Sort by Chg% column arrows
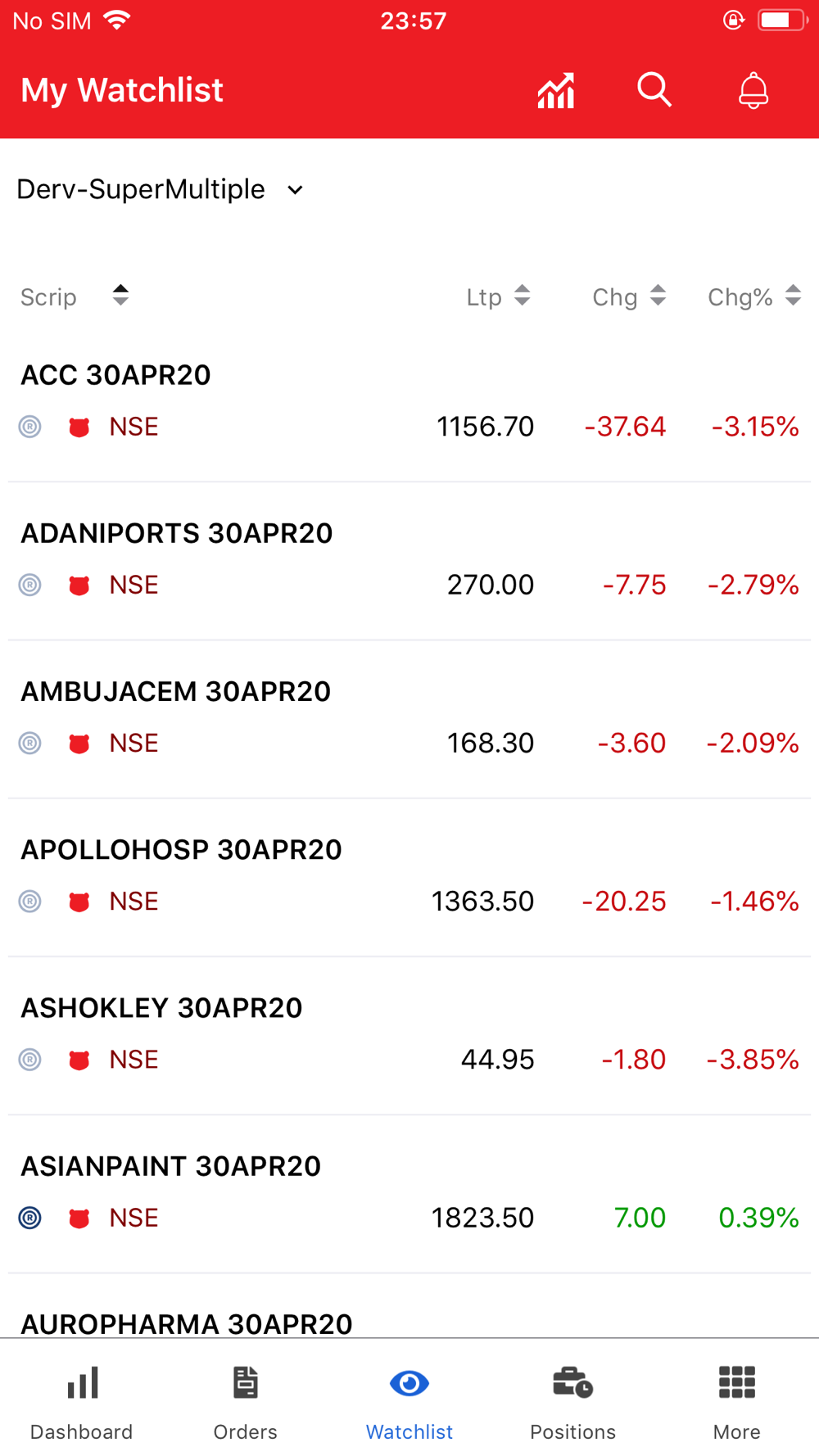819x1456 pixels. click(793, 296)
